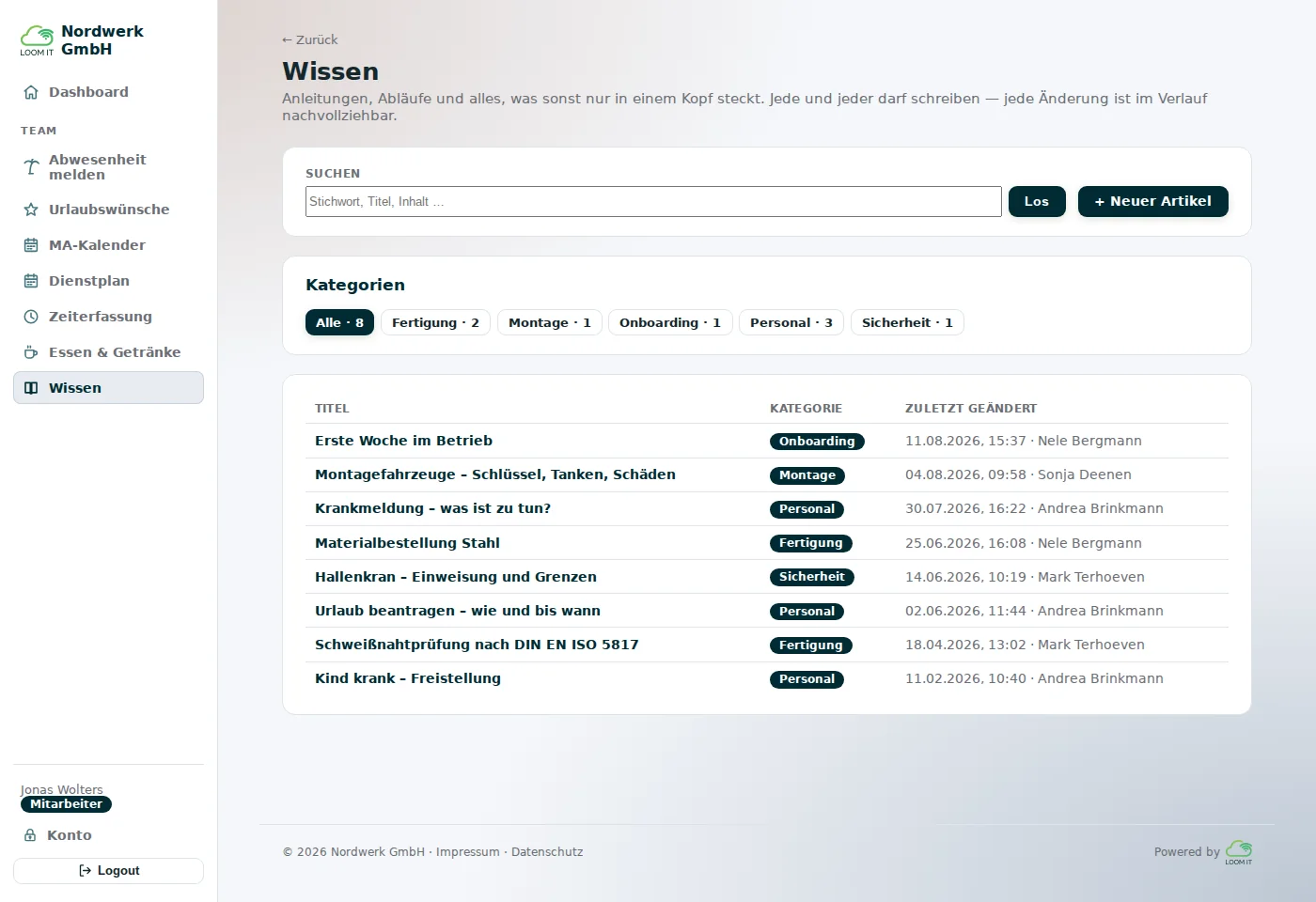Go back via Zurück link
The width and height of the screenshot is (1316, 902).
[x=309, y=39]
